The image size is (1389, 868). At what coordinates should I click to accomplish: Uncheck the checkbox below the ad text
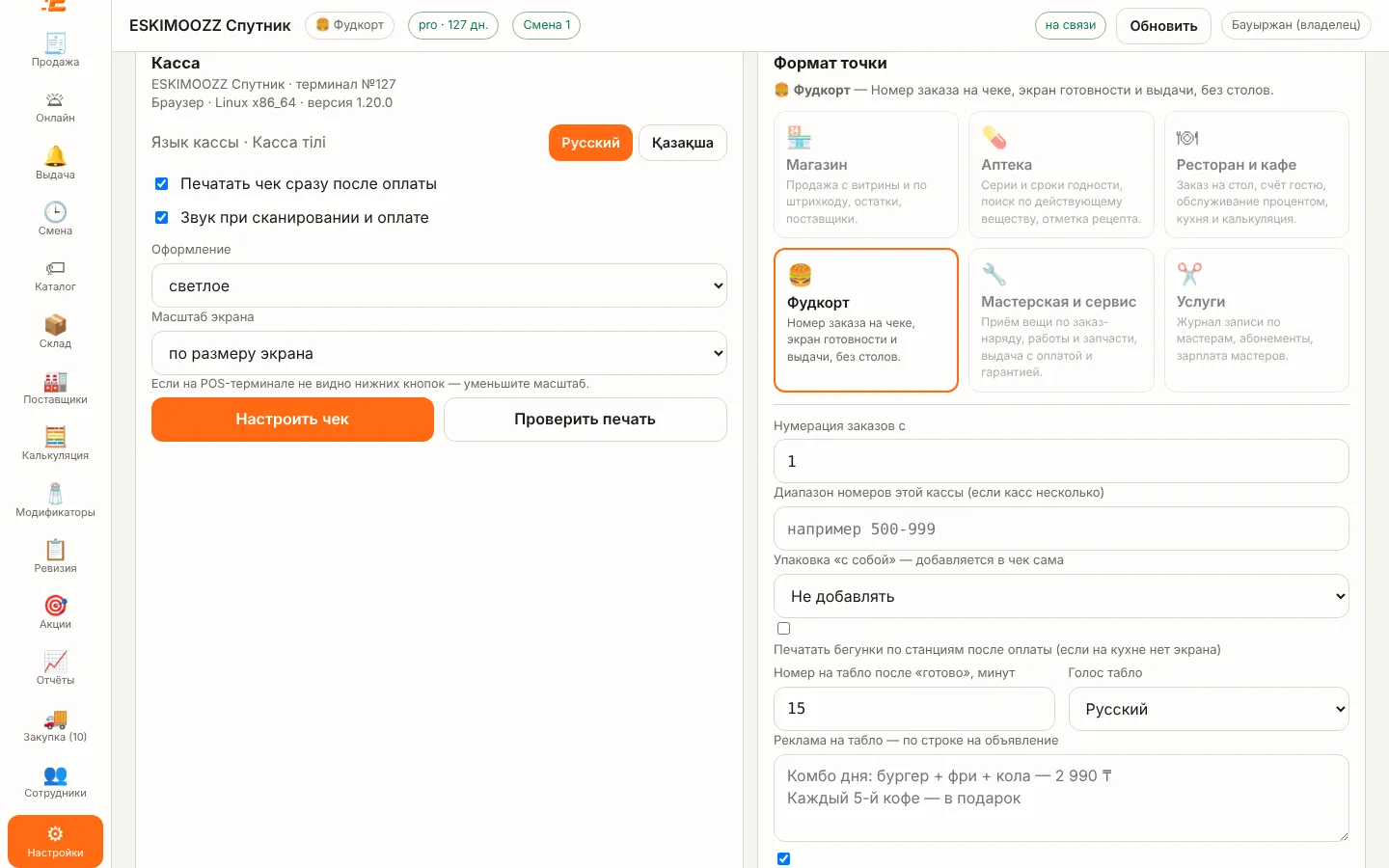point(784,859)
